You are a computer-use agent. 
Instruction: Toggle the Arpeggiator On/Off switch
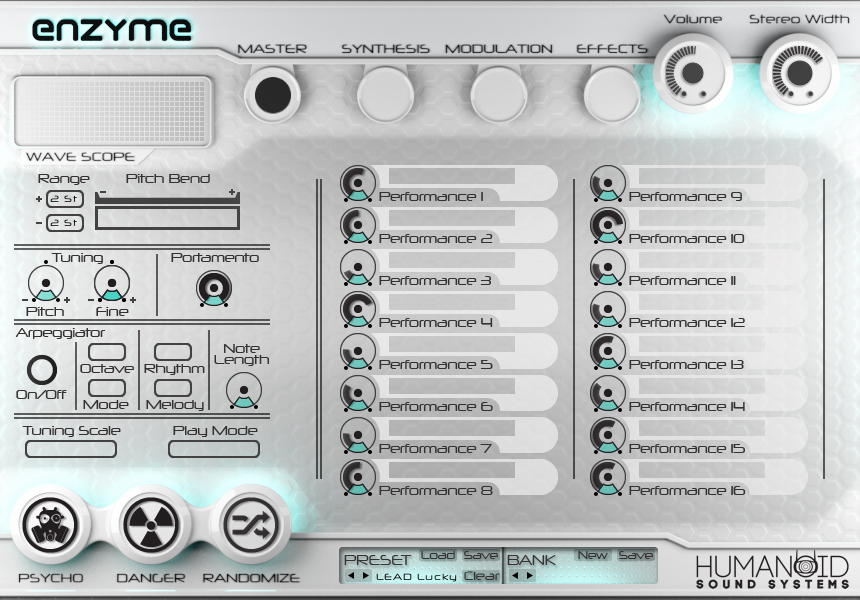click(42, 370)
